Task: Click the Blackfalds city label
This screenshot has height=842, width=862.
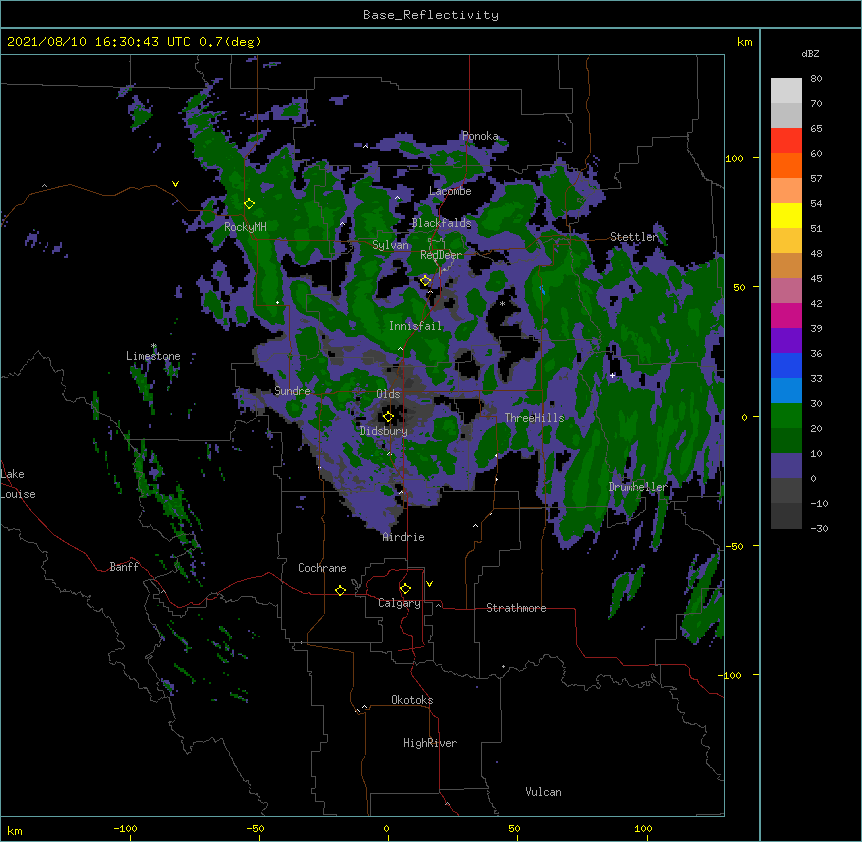Action: click(x=441, y=223)
